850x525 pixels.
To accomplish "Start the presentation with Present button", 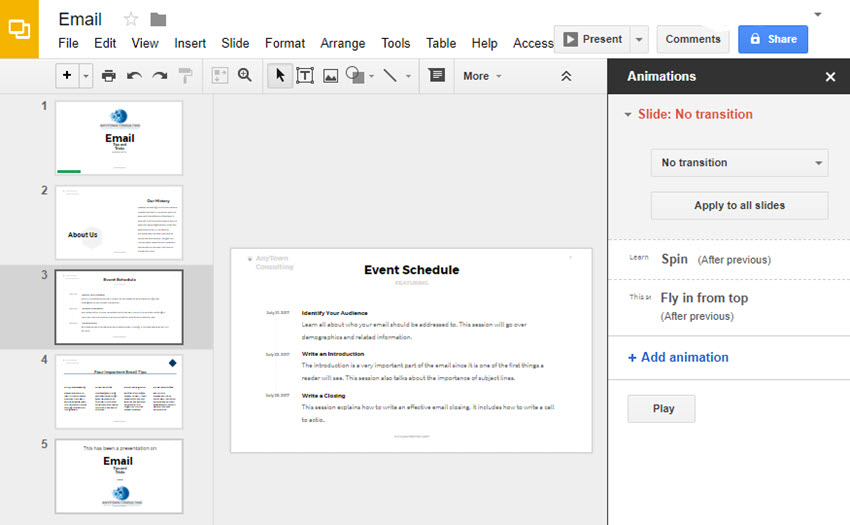I will pyautogui.click(x=593, y=39).
